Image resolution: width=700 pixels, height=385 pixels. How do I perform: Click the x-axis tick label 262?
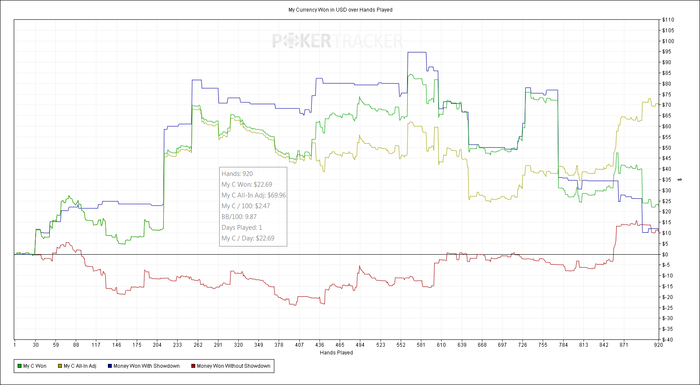(x=198, y=345)
